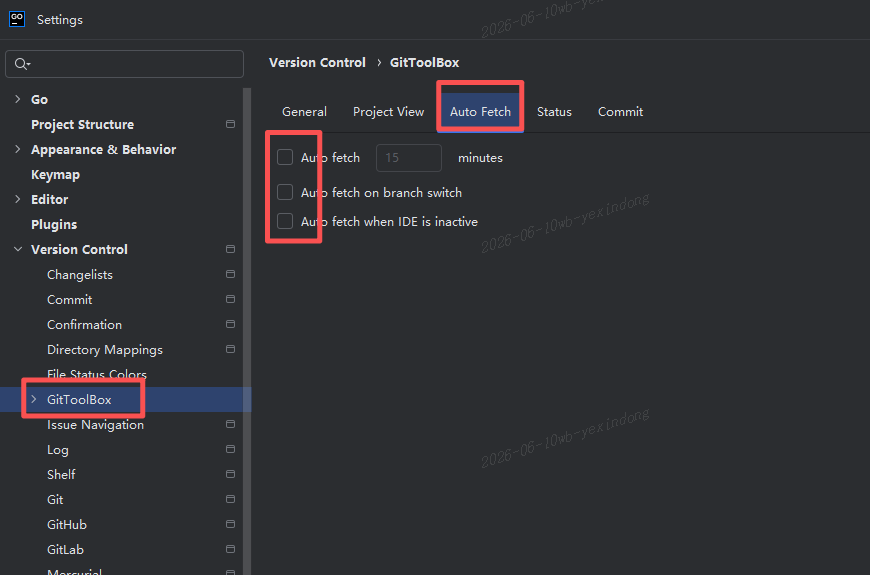Click Version Control in the breadcrumb
This screenshot has width=870, height=575.
coord(317,63)
